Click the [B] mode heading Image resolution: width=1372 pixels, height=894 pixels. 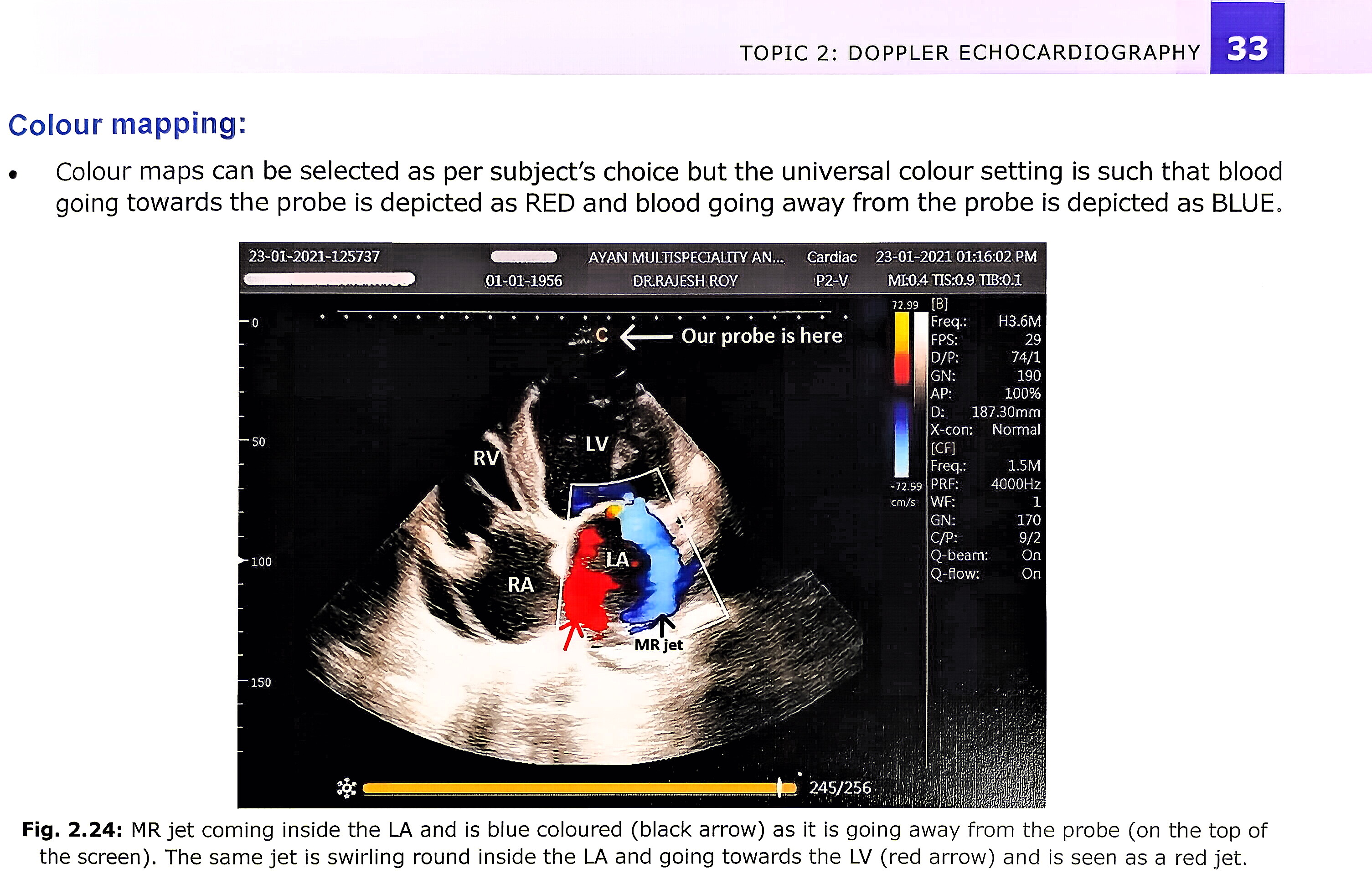(x=939, y=304)
